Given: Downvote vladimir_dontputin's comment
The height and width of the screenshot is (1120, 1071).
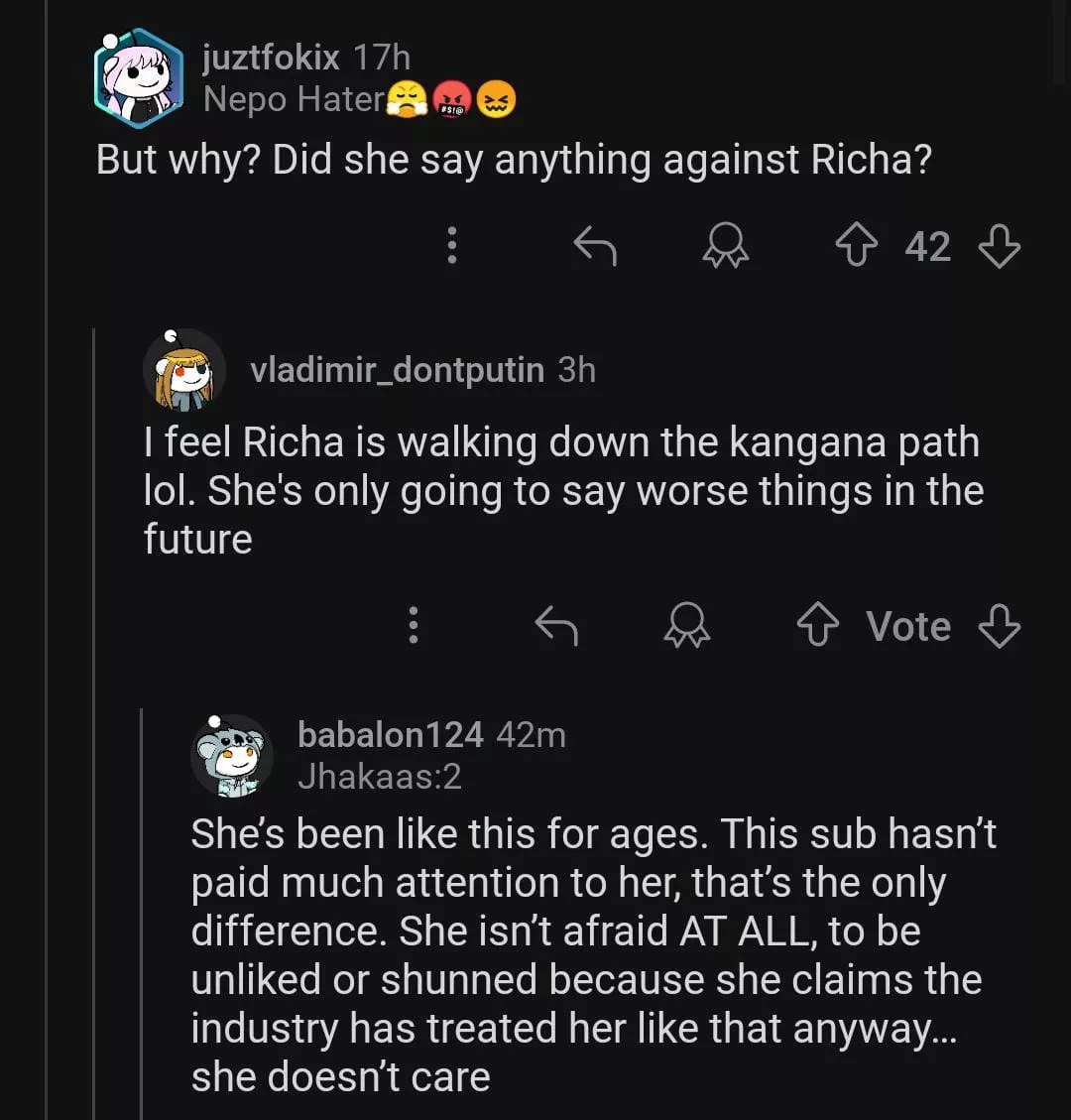Looking at the screenshot, I should pos(998,626).
